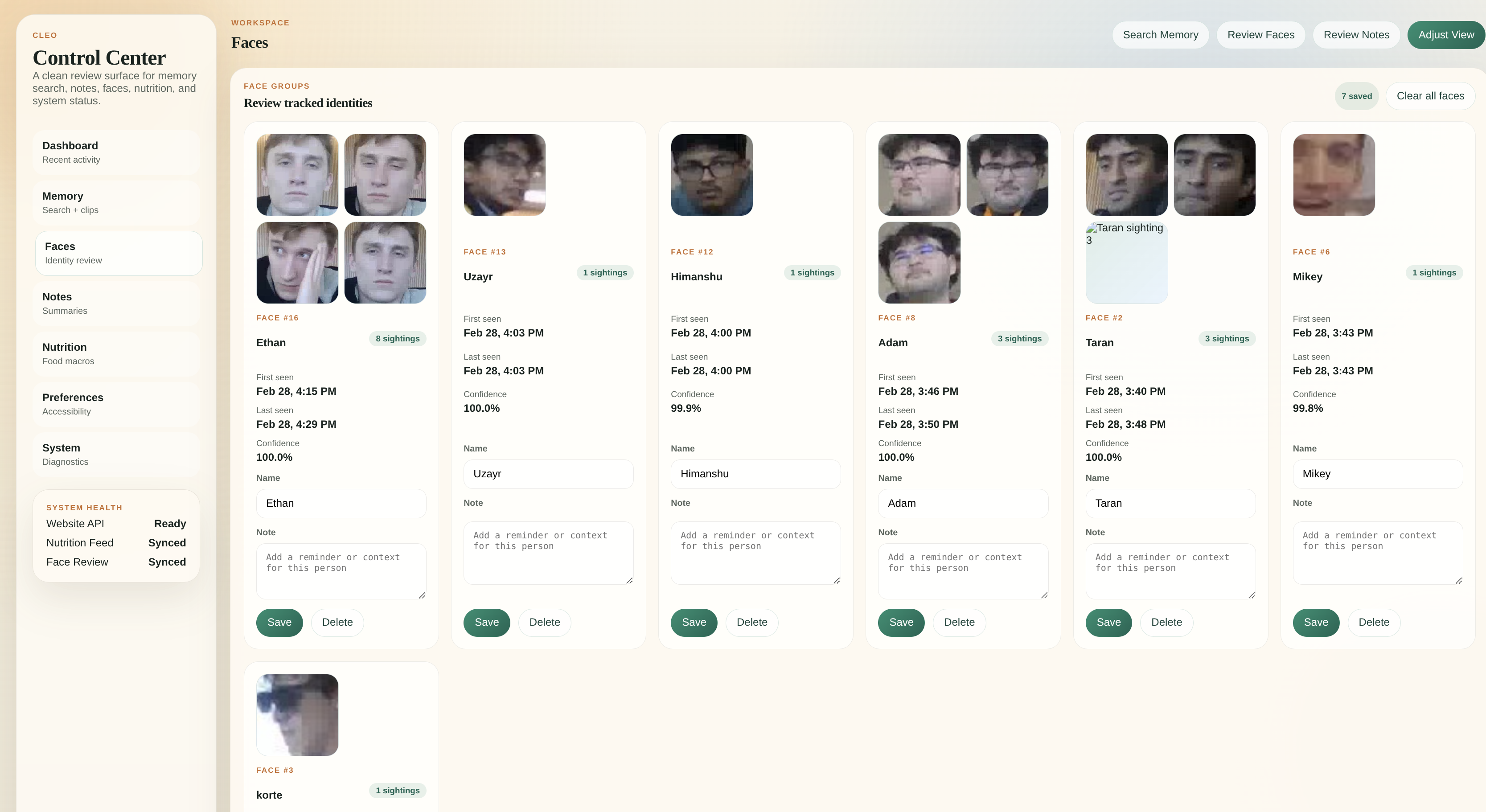Go to Nutrition food macros
Viewport: 1486px width, 812px height.
click(x=117, y=353)
